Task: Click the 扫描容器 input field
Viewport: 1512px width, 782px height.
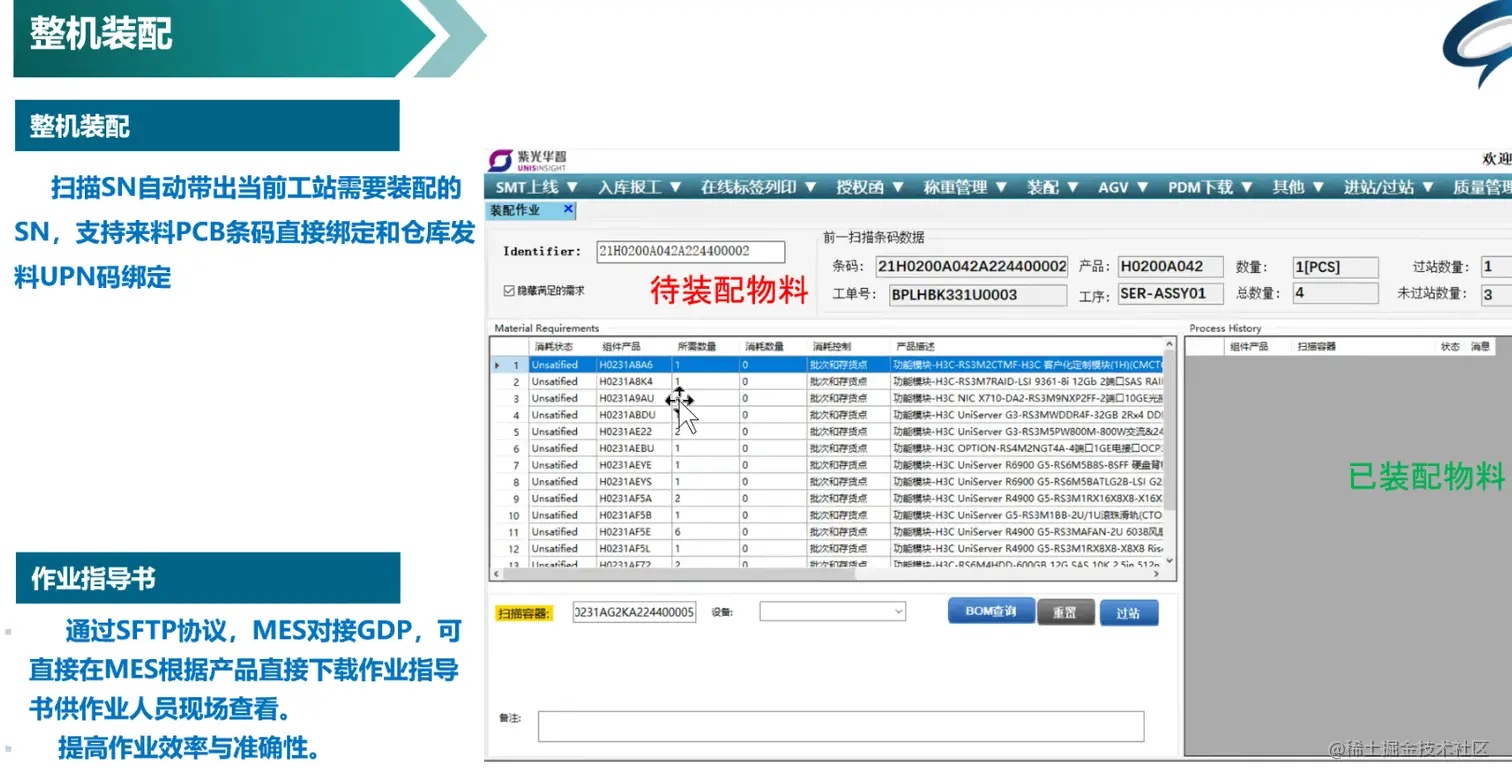Action: 634,612
